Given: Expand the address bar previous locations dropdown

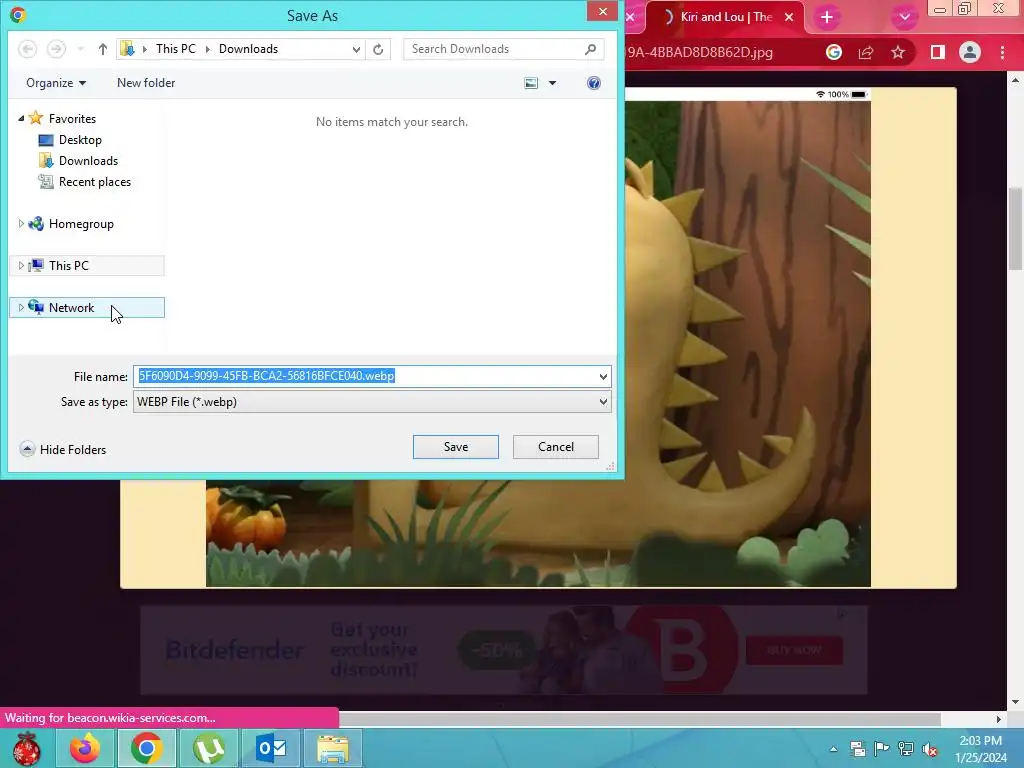Looking at the screenshot, I should pyautogui.click(x=356, y=49).
